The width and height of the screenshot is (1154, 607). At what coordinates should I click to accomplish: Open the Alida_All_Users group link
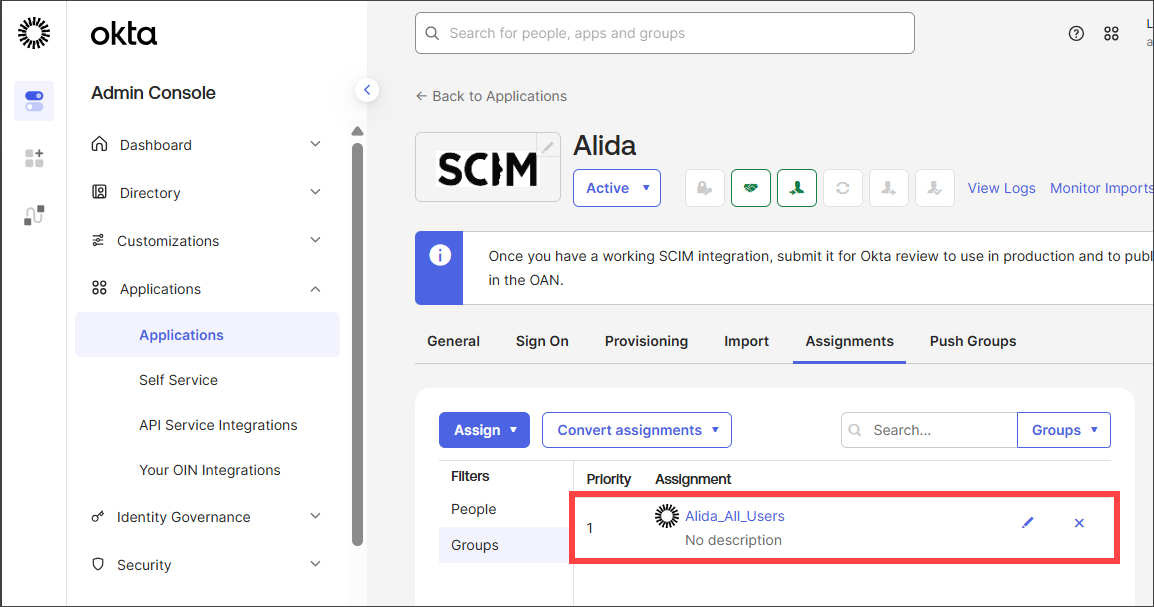(x=734, y=516)
